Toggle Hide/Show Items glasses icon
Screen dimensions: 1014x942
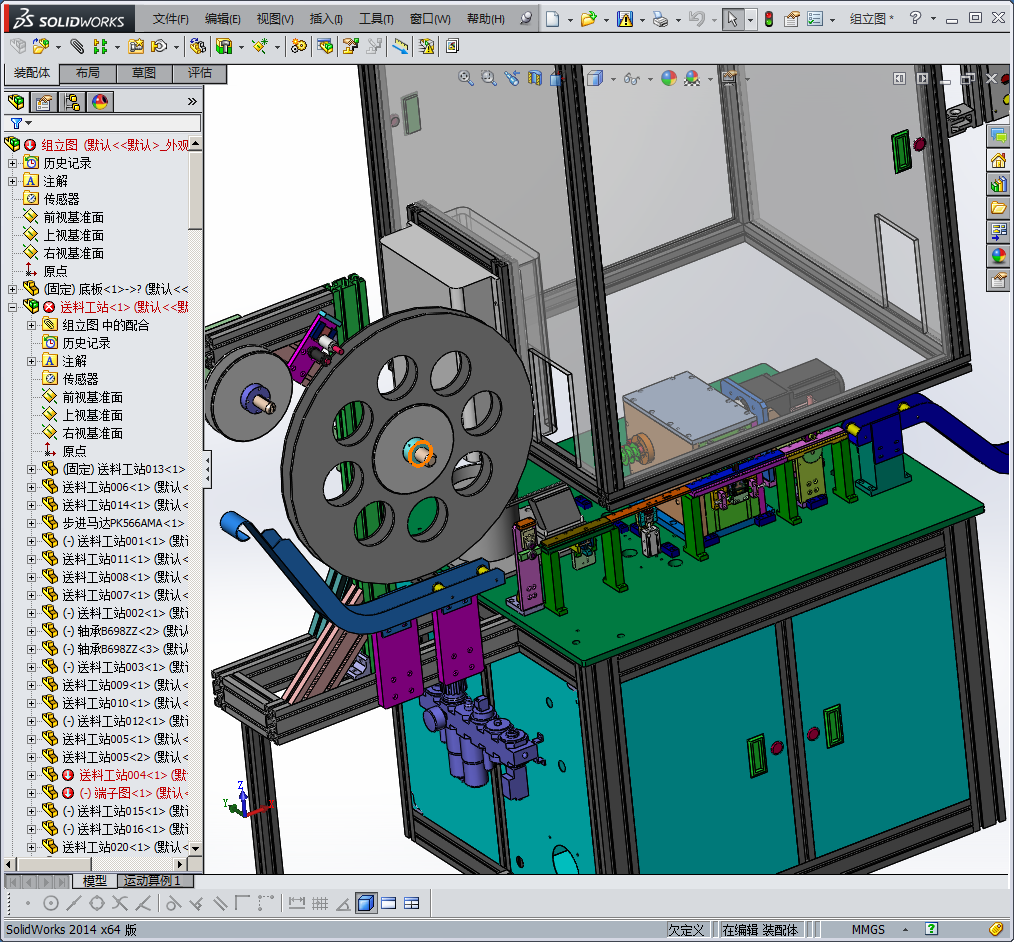631,78
